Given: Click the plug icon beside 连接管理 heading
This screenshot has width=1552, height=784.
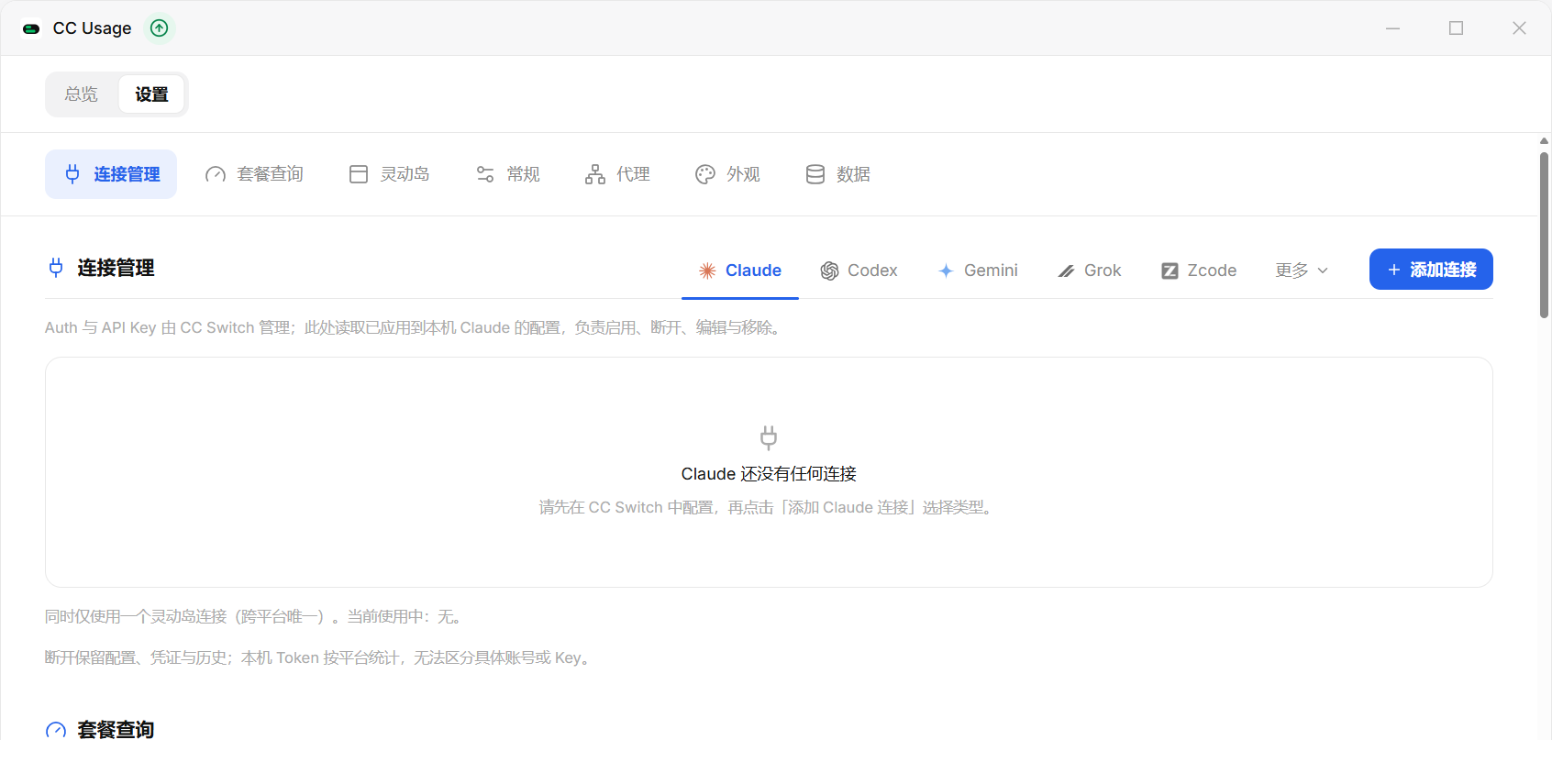Looking at the screenshot, I should point(56,268).
